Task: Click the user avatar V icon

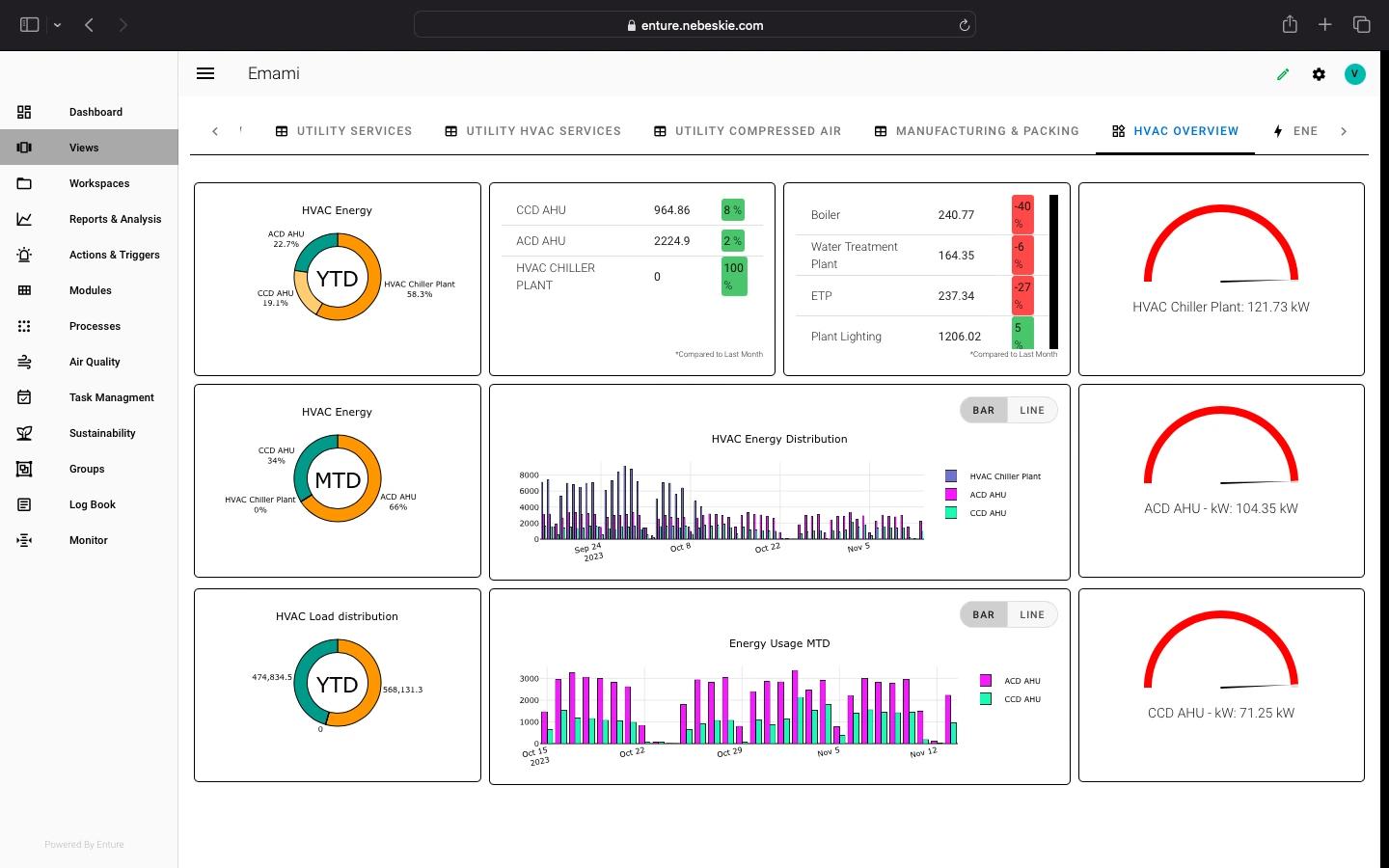Action: [x=1354, y=74]
